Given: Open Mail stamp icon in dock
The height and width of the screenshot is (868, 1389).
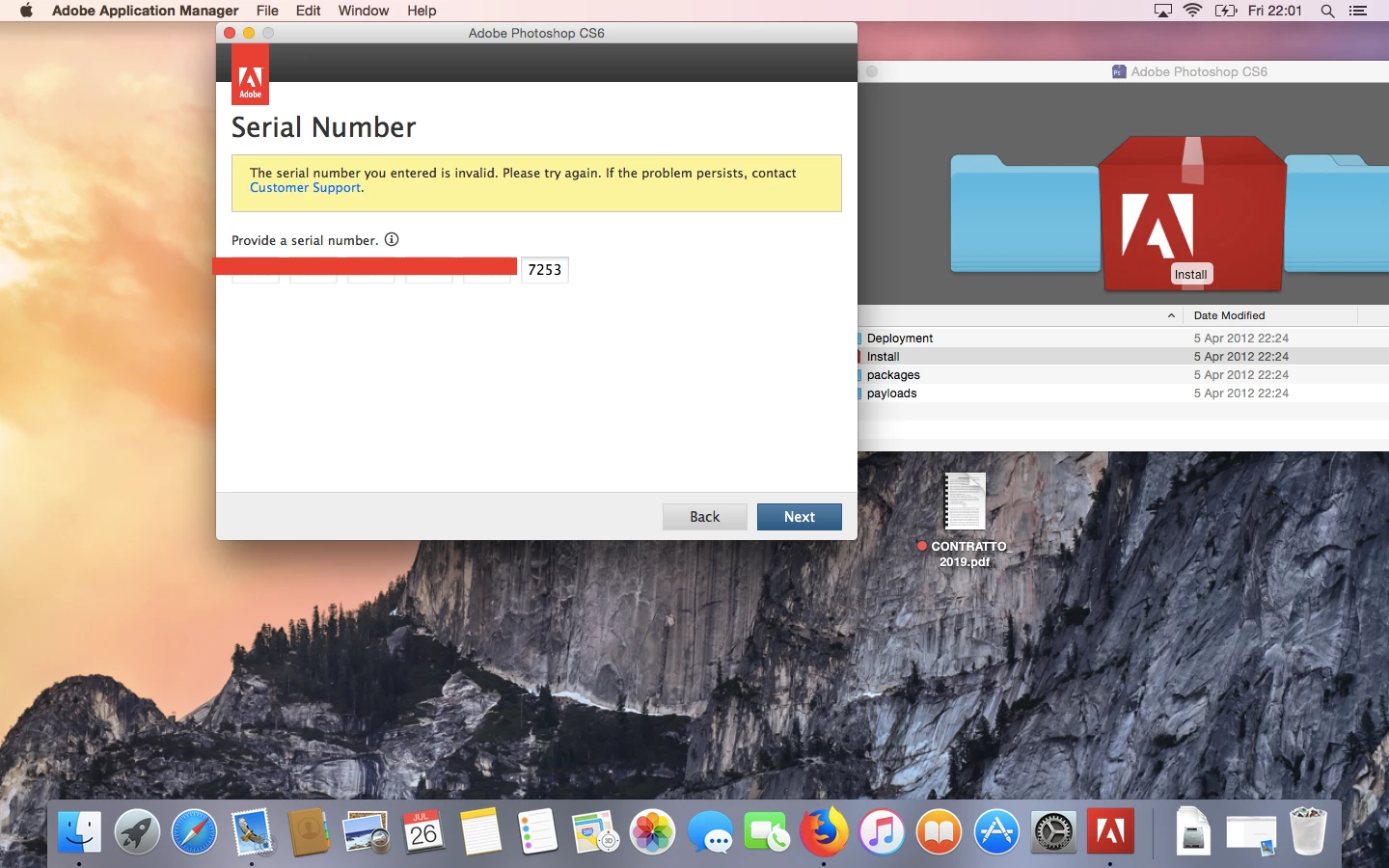Looking at the screenshot, I should [252, 831].
